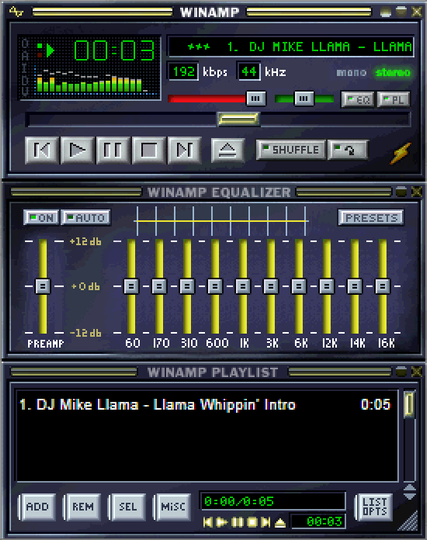Toggle the SHUFFLE button
The width and height of the screenshot is (427, 540).
pyautogui.click(x=290, y=150)
